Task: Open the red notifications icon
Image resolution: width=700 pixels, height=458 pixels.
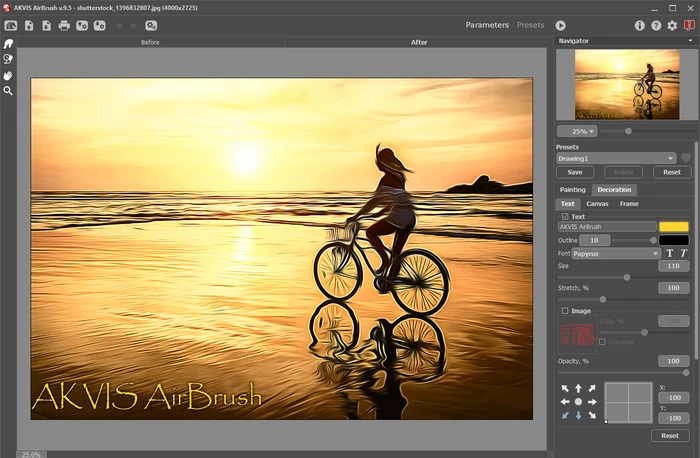Action: pyautogui.click(x=689, y=25)
